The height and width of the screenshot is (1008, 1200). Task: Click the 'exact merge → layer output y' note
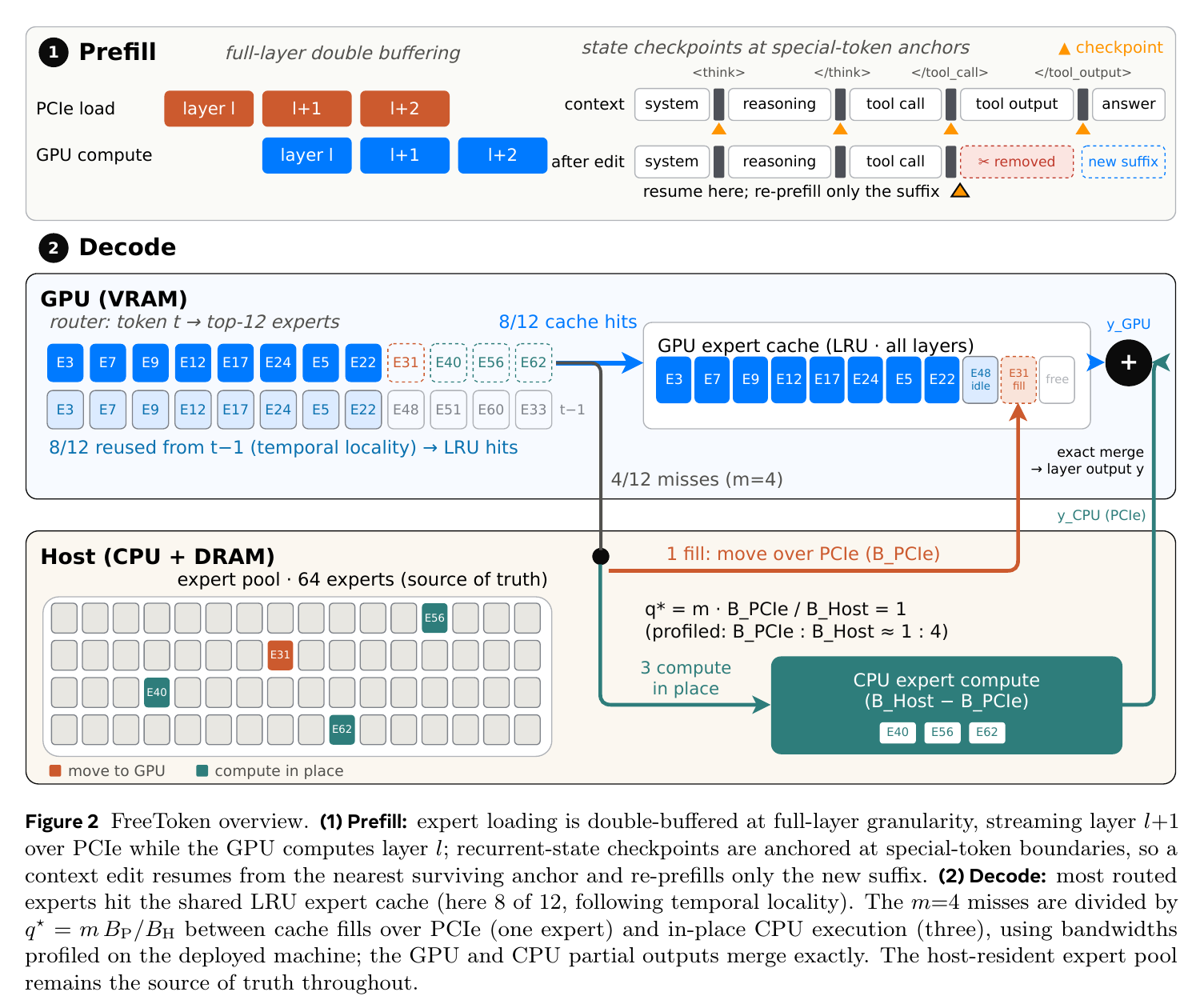click(1087, 461)
